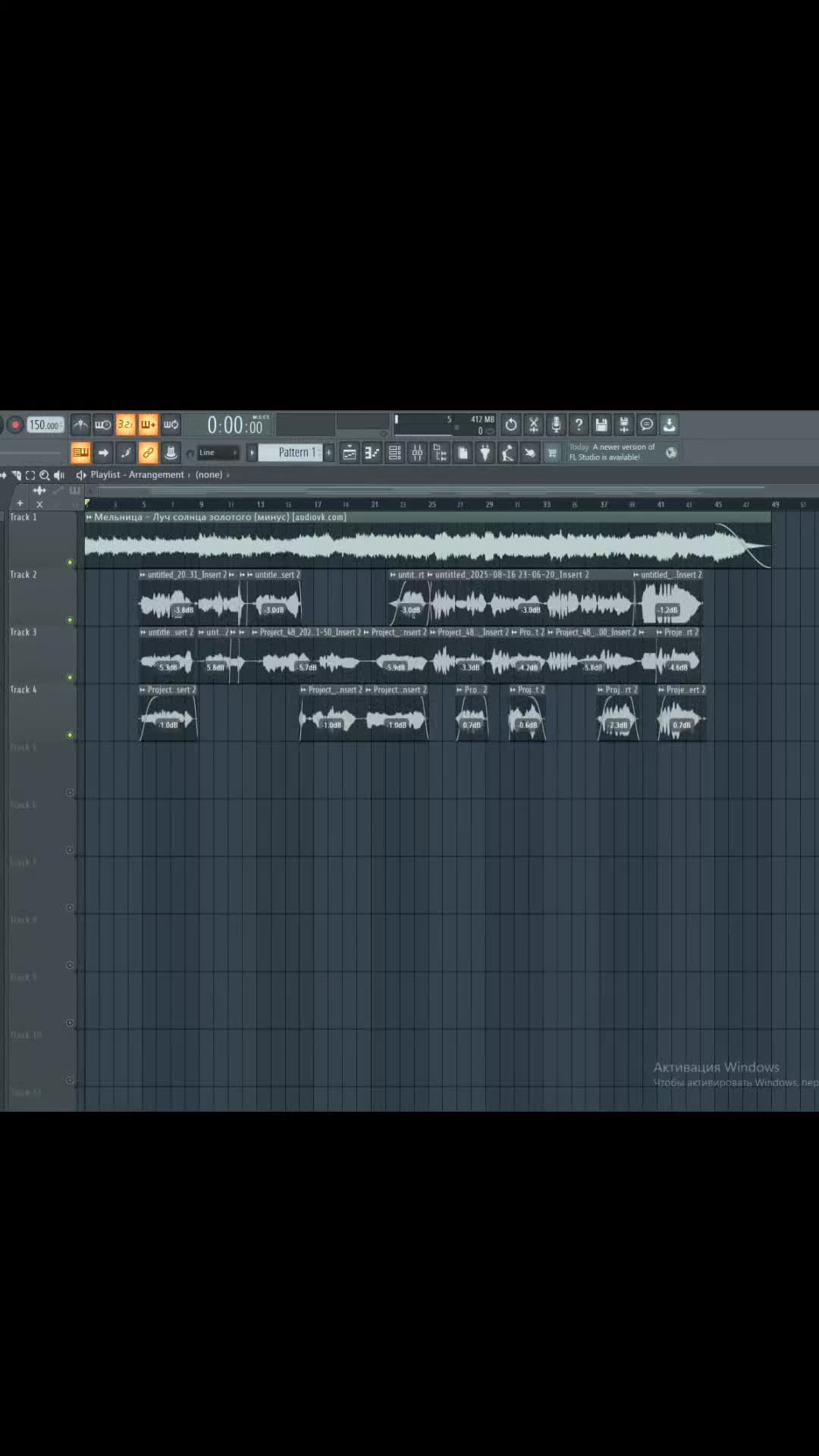Open menu of untitled_20..31_Insert 2 clip
The height and width of the screenshot is (1456, 819).
pos(143,575)
